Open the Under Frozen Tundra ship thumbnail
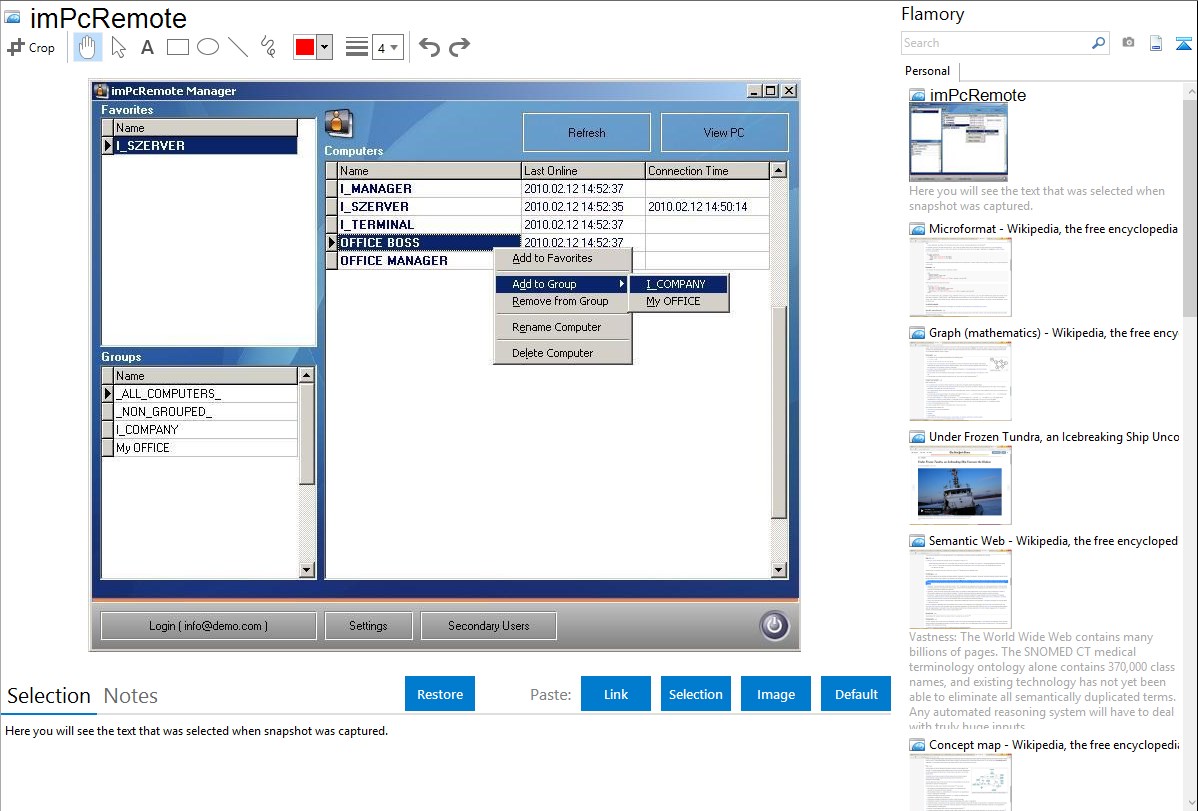Viewport: 1198px width, 811px height. pyautogui.click(x=960, y=485)
